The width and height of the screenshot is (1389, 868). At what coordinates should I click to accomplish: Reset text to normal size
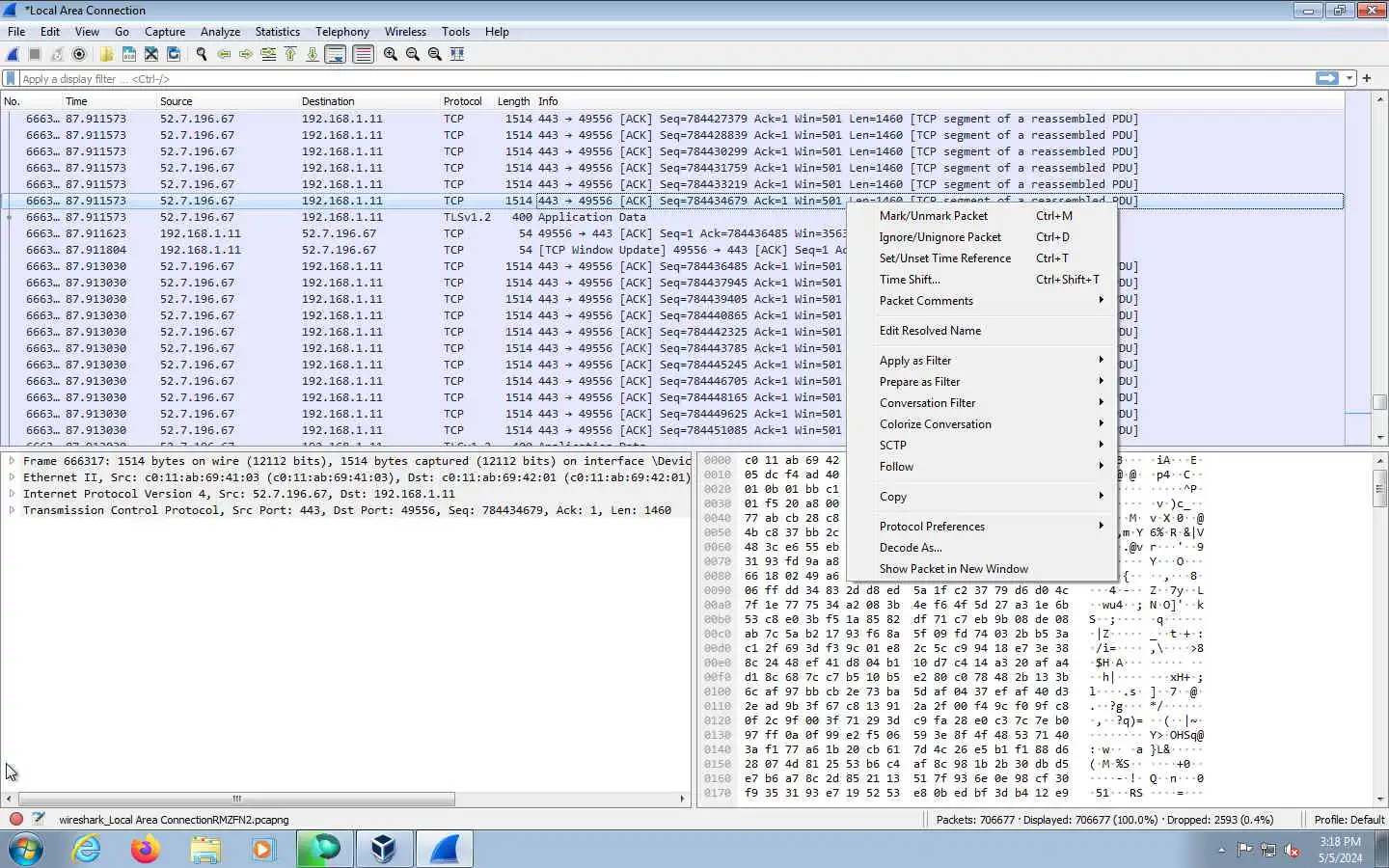pyautogui.click(x=435, y=54)
